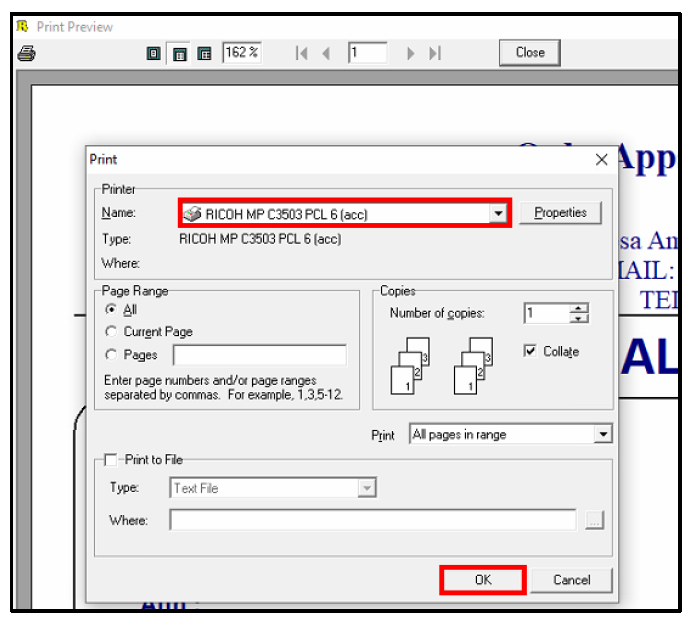Go to last page arrow

click(435, 54)
